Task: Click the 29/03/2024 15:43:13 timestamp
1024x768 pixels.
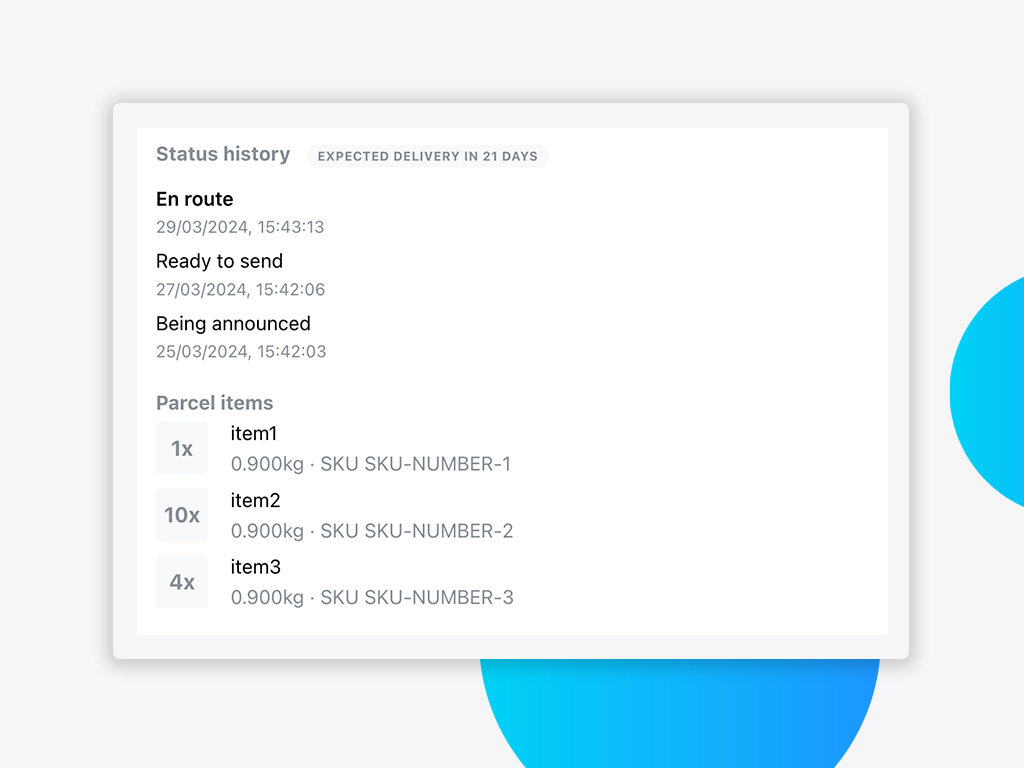Action: [x=240, y=227]
